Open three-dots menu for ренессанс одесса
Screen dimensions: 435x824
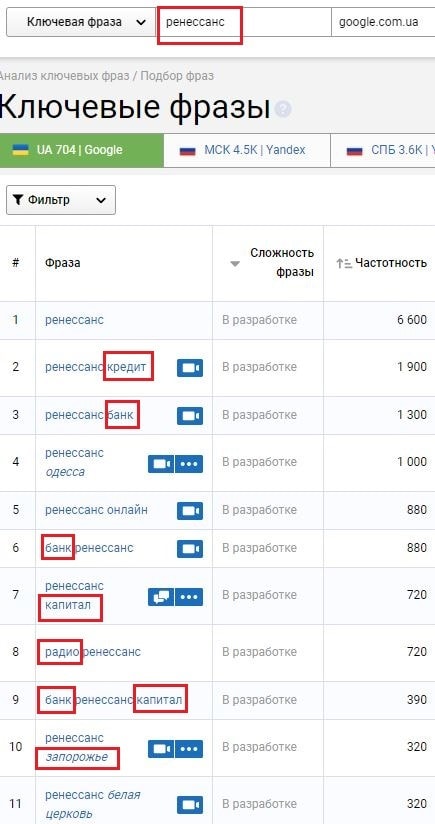click(x=189, y=464)
